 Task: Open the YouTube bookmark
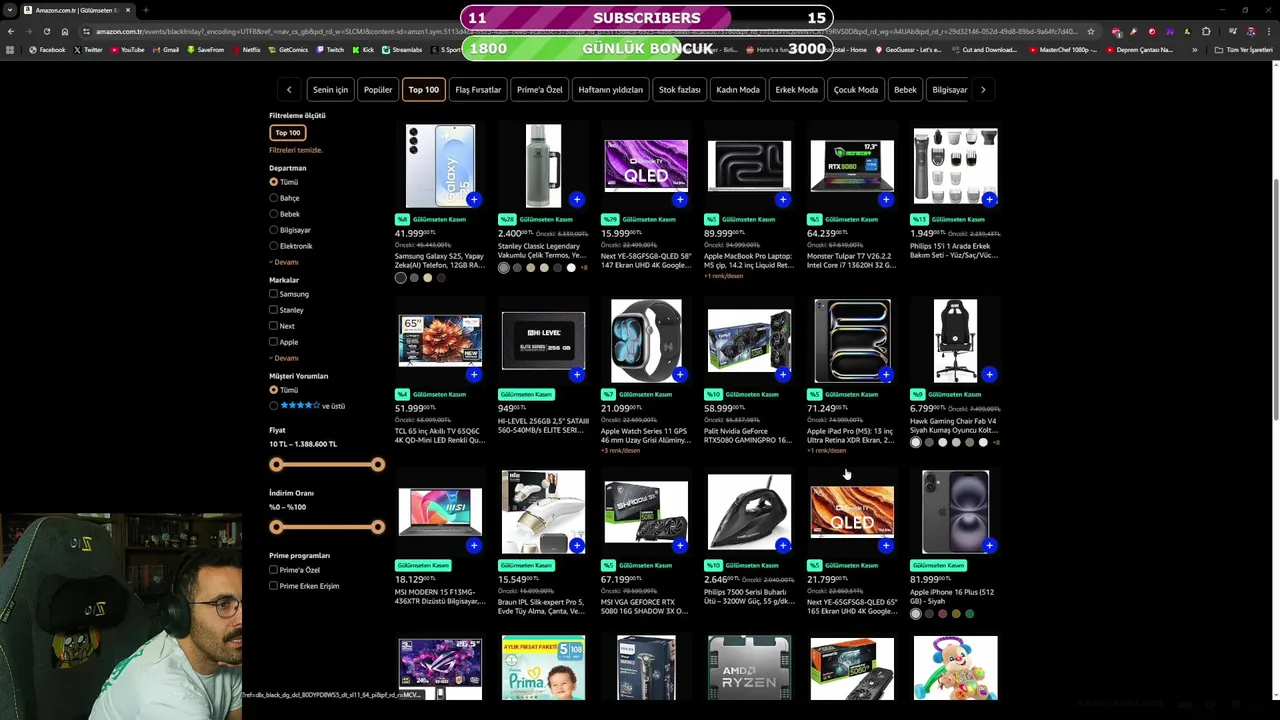click(x=126, y=49)
